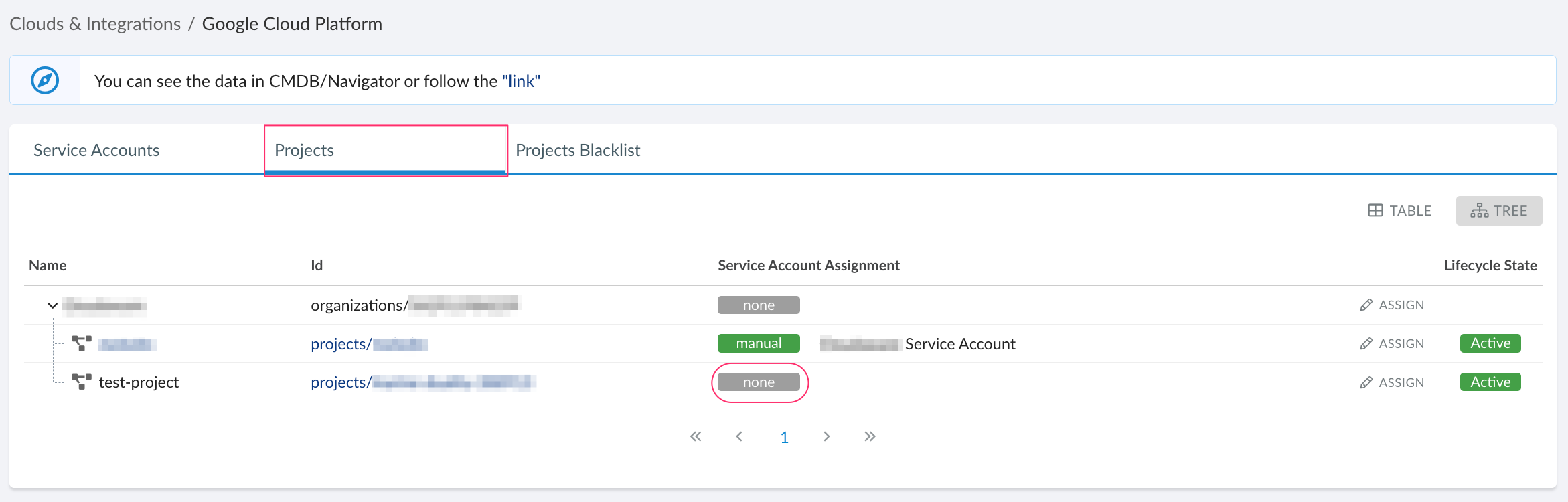Click the project icon in the second row

tap(82, 344)
